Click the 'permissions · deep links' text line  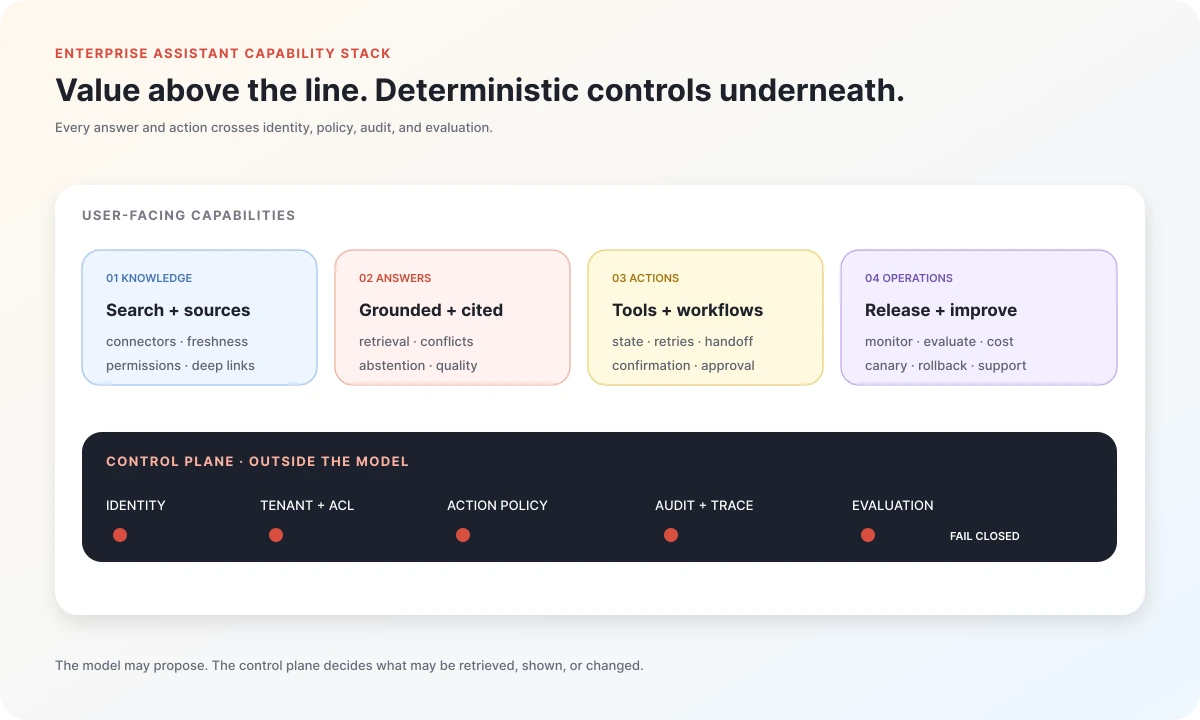(x=180, y=365)
